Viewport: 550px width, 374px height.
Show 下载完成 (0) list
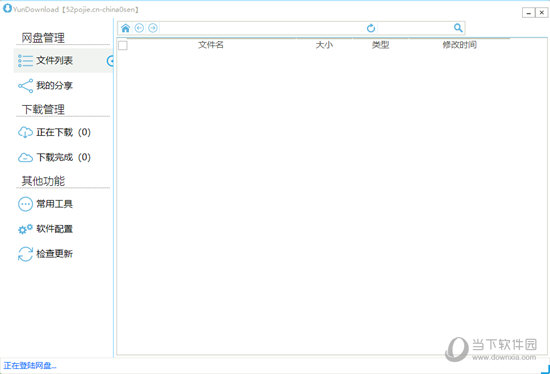63,158
